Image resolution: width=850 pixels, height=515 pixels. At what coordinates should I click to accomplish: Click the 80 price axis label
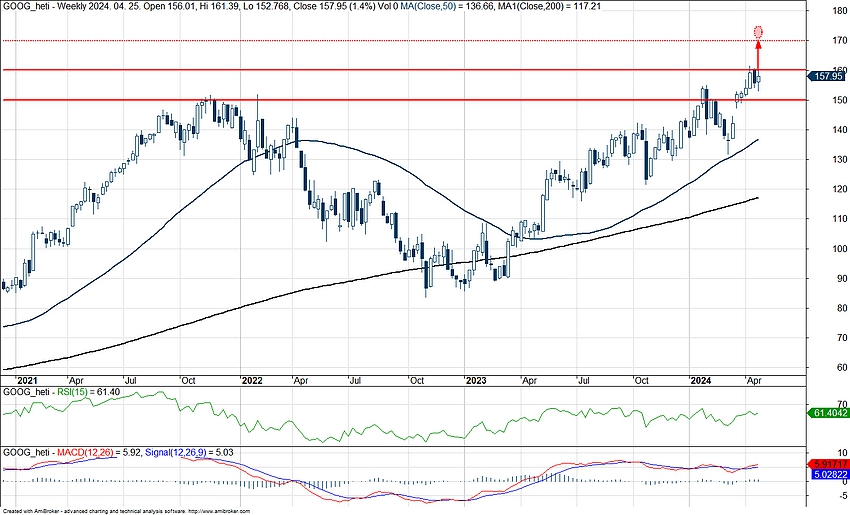tap(843, 308)
